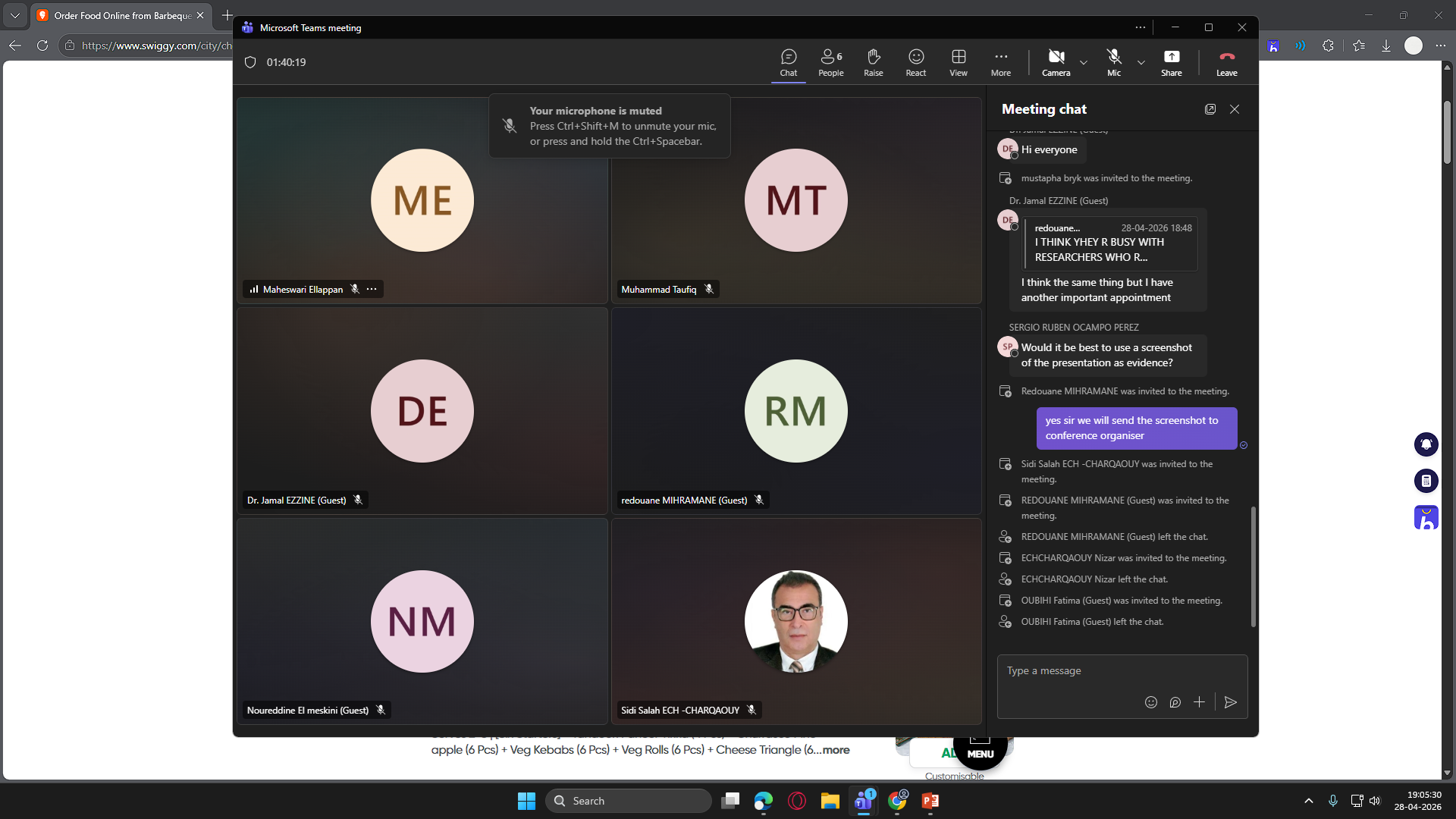
Task: Click the Meeting chat scrollbar
Action: pos(1253,566)
